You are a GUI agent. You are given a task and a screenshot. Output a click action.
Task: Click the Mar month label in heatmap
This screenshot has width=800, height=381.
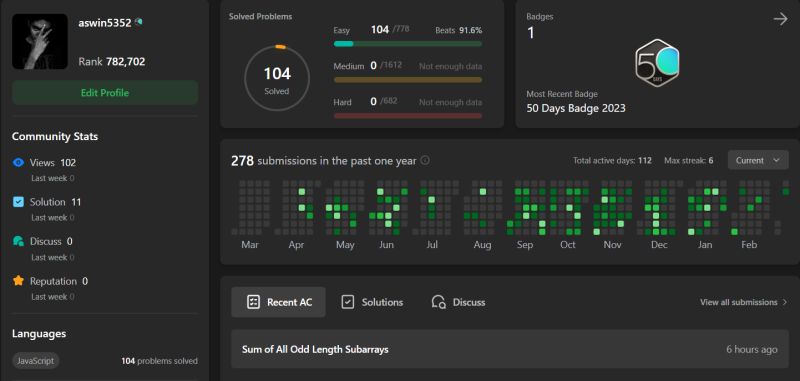click(250, 245)
